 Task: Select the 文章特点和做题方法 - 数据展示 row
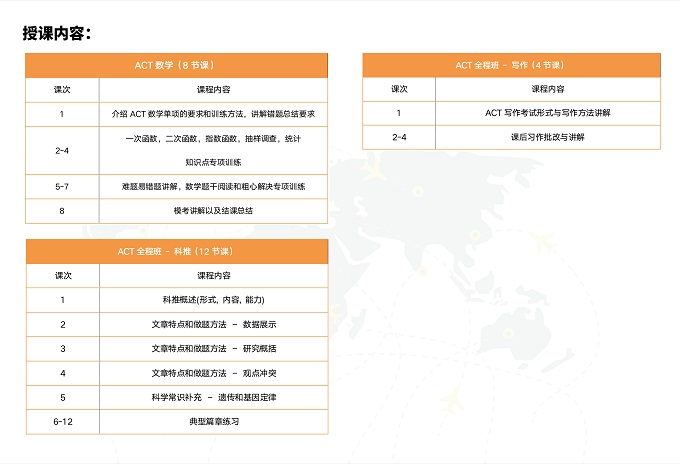[213, 324]
